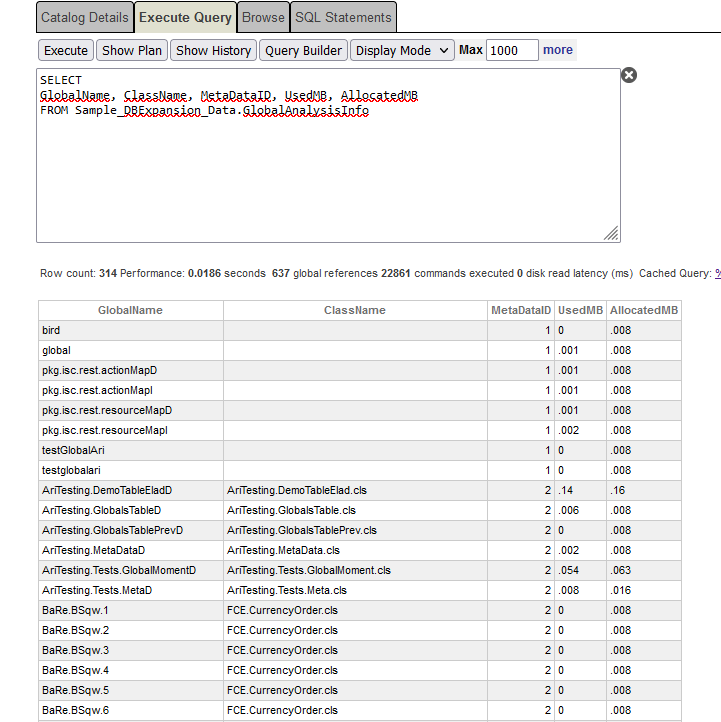The height and width of the screenshot is (722, 721).
Task: Click the 22861 commands executed text
Action: (x=447, y=274)
